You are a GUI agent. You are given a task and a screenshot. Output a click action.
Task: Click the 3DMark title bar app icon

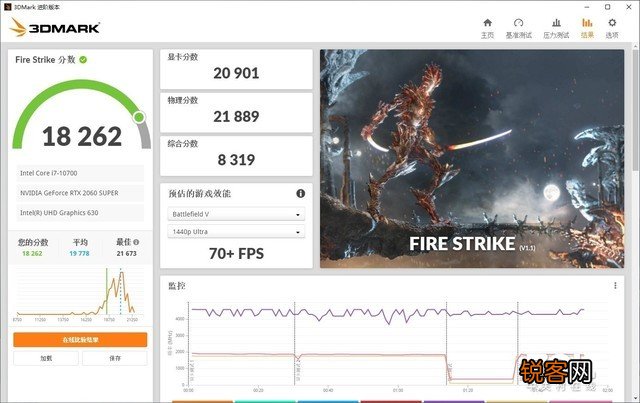click(x=7, y=7)
